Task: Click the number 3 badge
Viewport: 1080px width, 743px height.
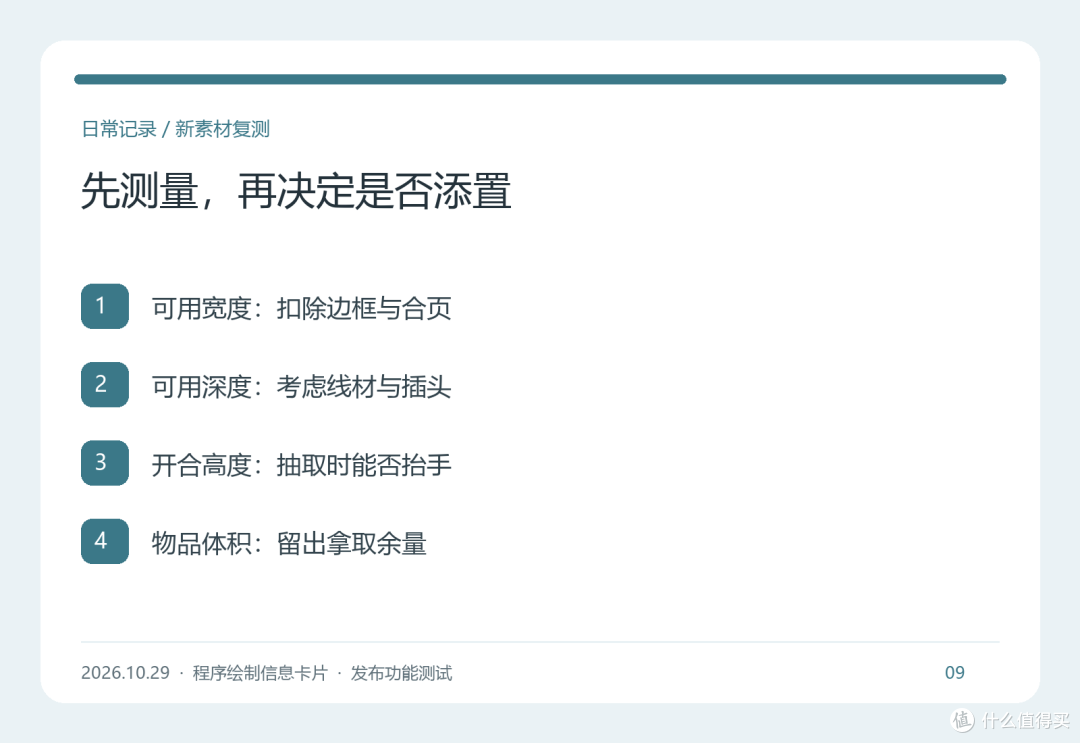Action: click(x=105, y=463)
